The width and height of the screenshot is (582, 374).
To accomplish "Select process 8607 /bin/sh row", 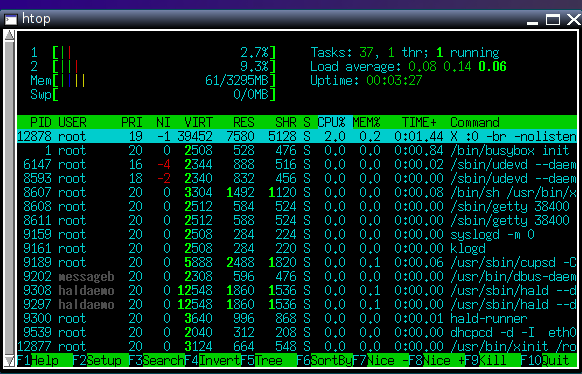I will point(297,192).
